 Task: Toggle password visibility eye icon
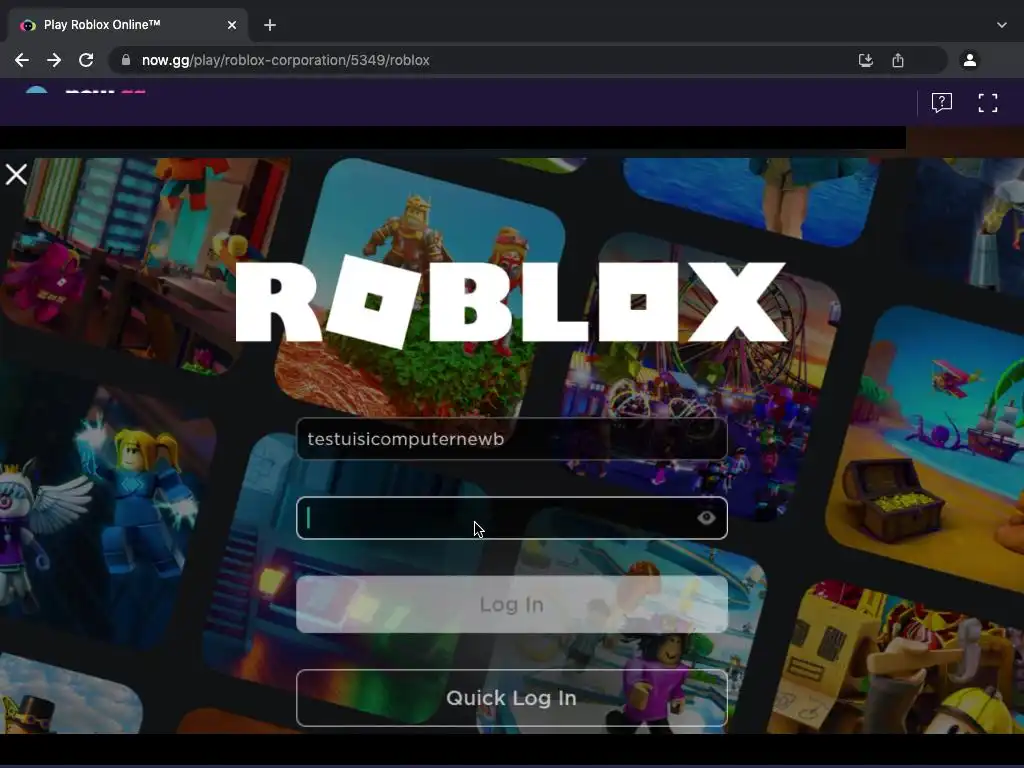click(x=706, y=518)
